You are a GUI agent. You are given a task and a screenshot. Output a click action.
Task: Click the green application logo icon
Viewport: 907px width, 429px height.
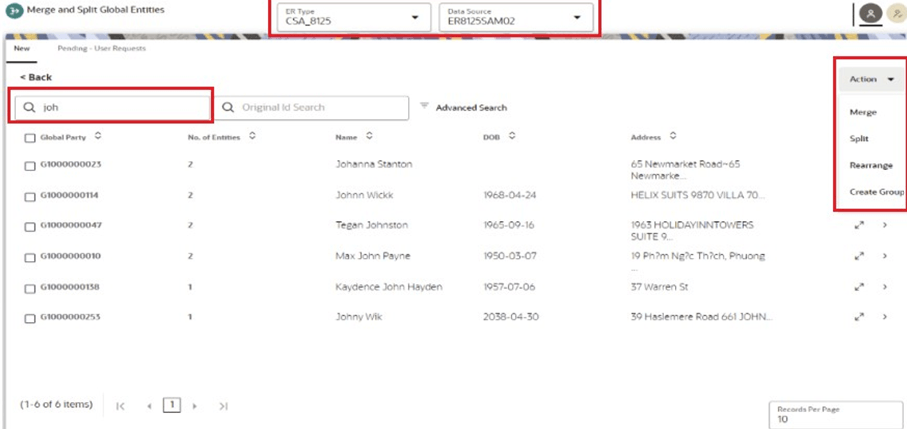(x=14, y=11)
